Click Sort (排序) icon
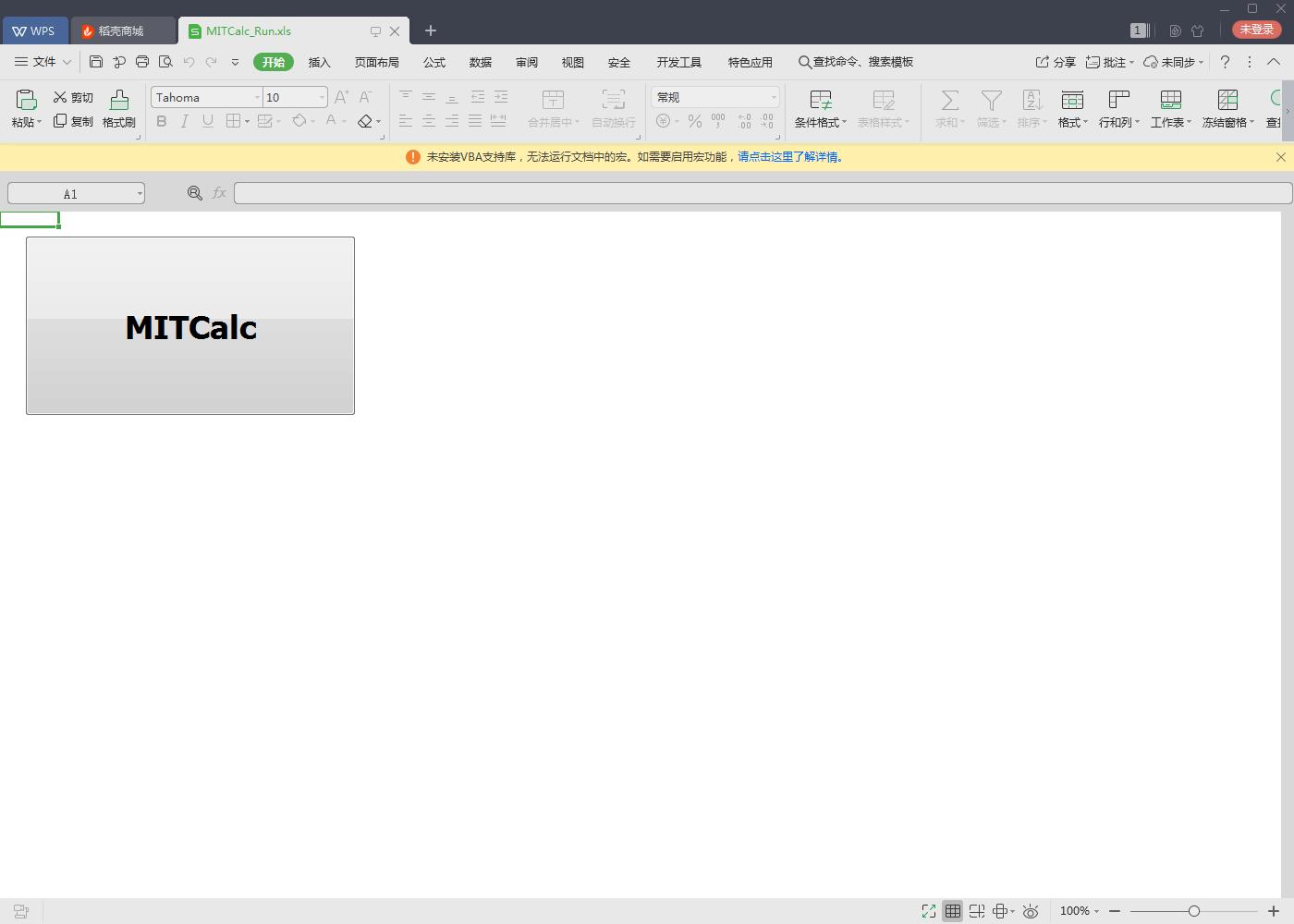Screen dimensions: 1294x924 1032,108
